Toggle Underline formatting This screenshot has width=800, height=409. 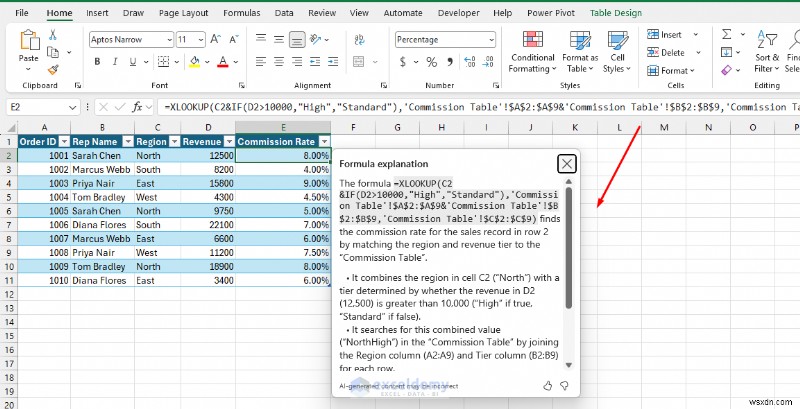tap(133, 62)
